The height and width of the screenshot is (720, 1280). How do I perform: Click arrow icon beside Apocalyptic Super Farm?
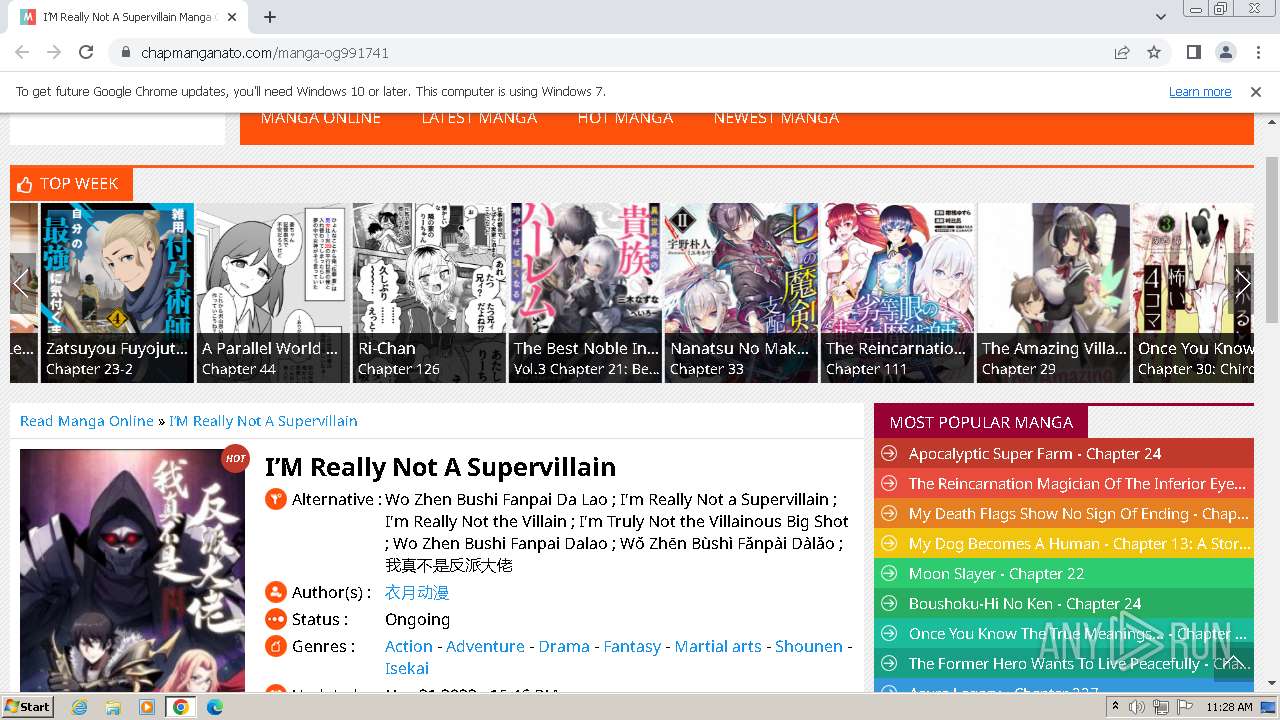coord(888,454)
